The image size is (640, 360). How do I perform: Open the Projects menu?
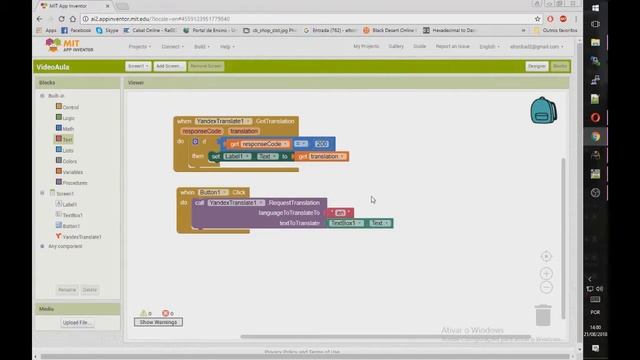140,47
